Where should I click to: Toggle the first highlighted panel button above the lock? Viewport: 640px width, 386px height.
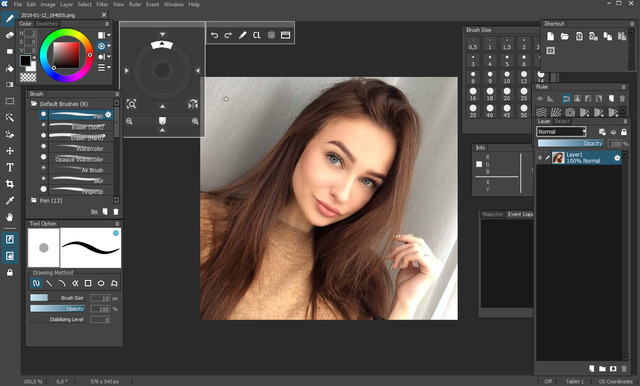(9, 239)
